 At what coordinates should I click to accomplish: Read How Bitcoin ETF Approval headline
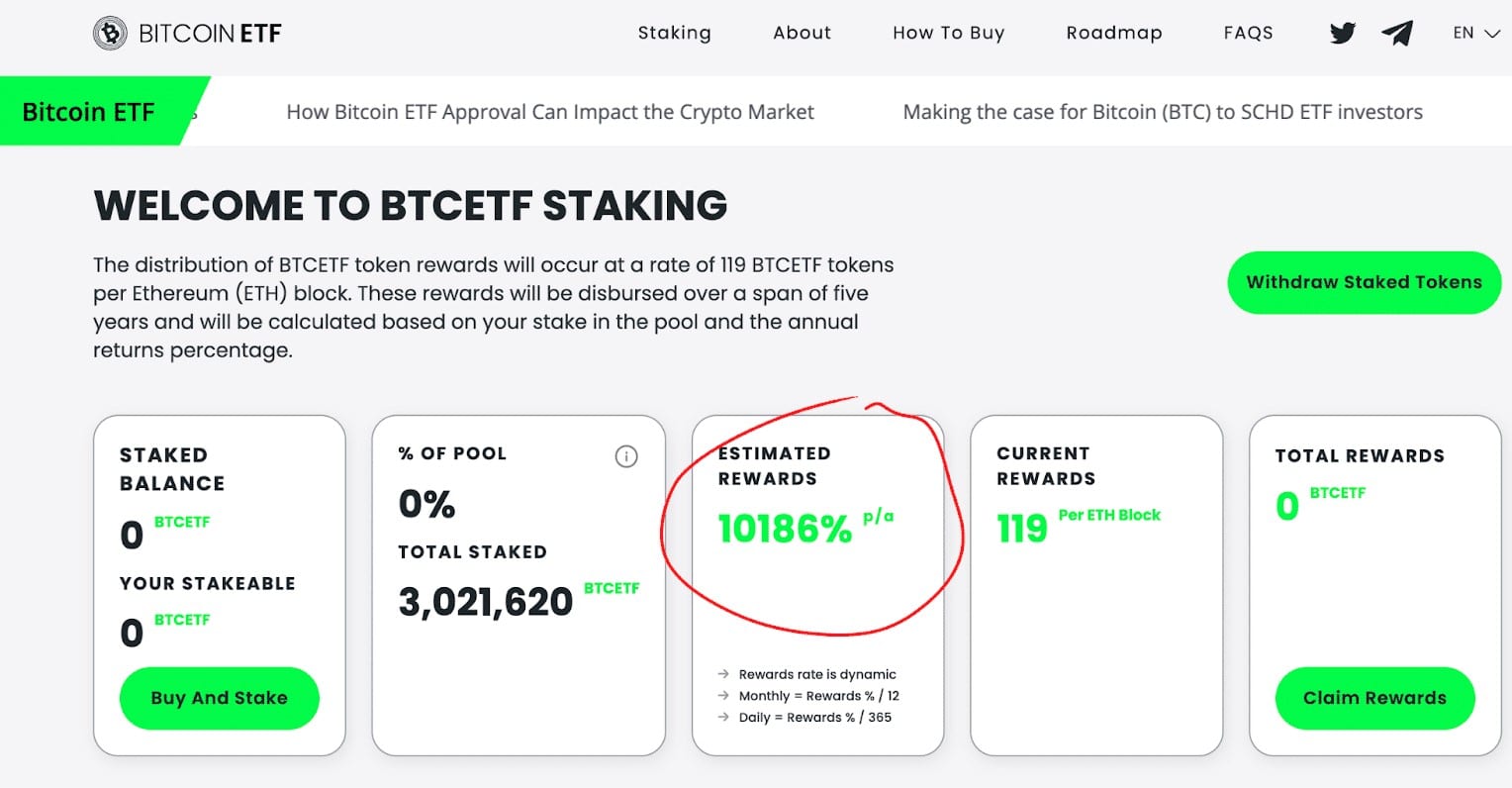[549, 112]
